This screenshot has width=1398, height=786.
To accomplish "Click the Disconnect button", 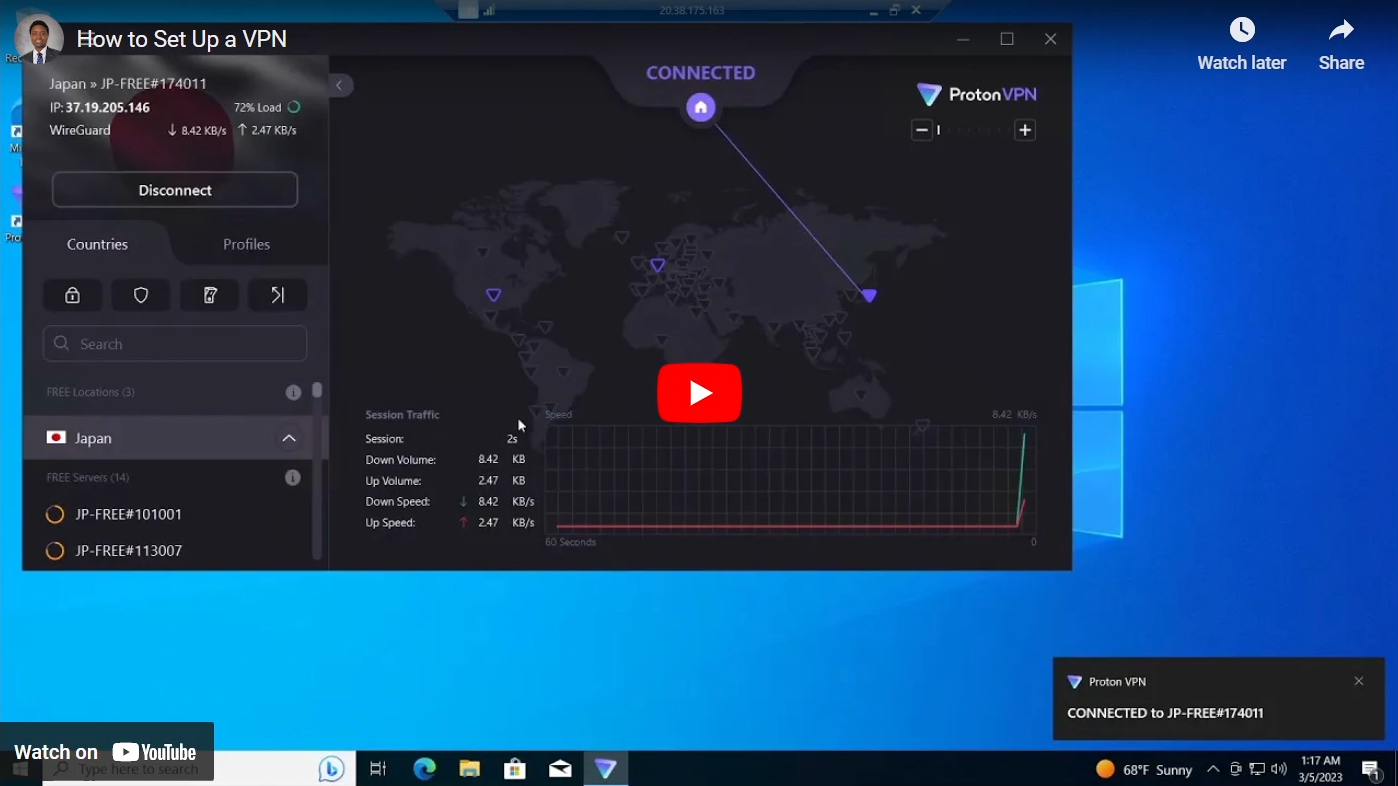I will click(x=174, y=189).
